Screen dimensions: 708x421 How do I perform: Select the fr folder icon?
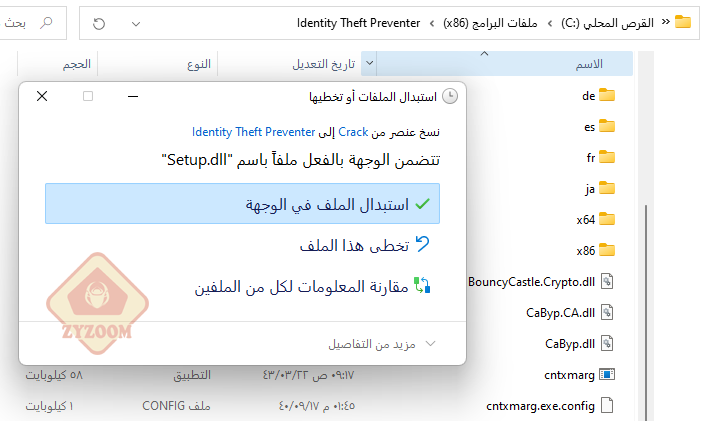pyautogui.click(x=607, y=157)
